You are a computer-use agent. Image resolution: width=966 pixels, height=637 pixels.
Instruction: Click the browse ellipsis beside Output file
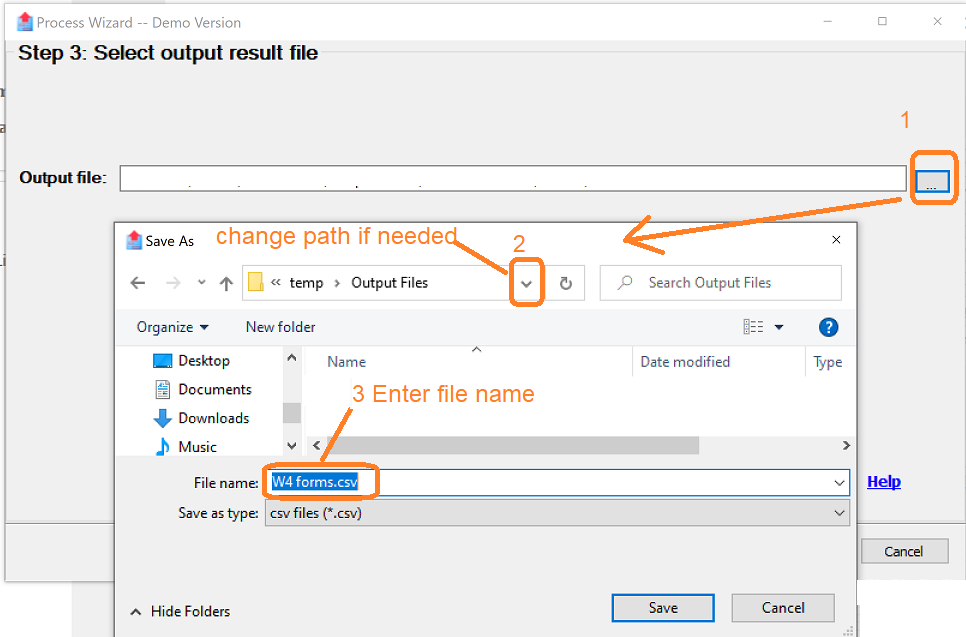(x=933, y=180)
